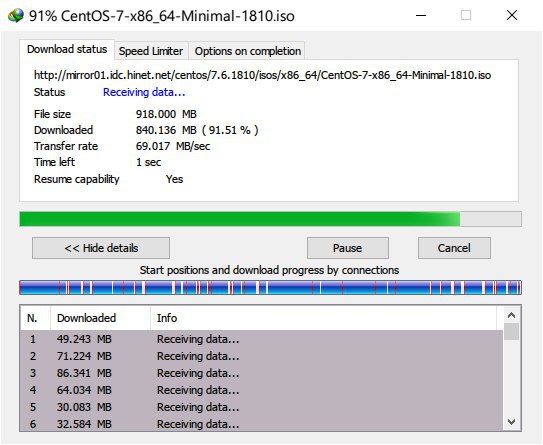Click the Transfer rate value 69.017 MB/sec
The height and width of the screenshot is (445, 543).
173,146
